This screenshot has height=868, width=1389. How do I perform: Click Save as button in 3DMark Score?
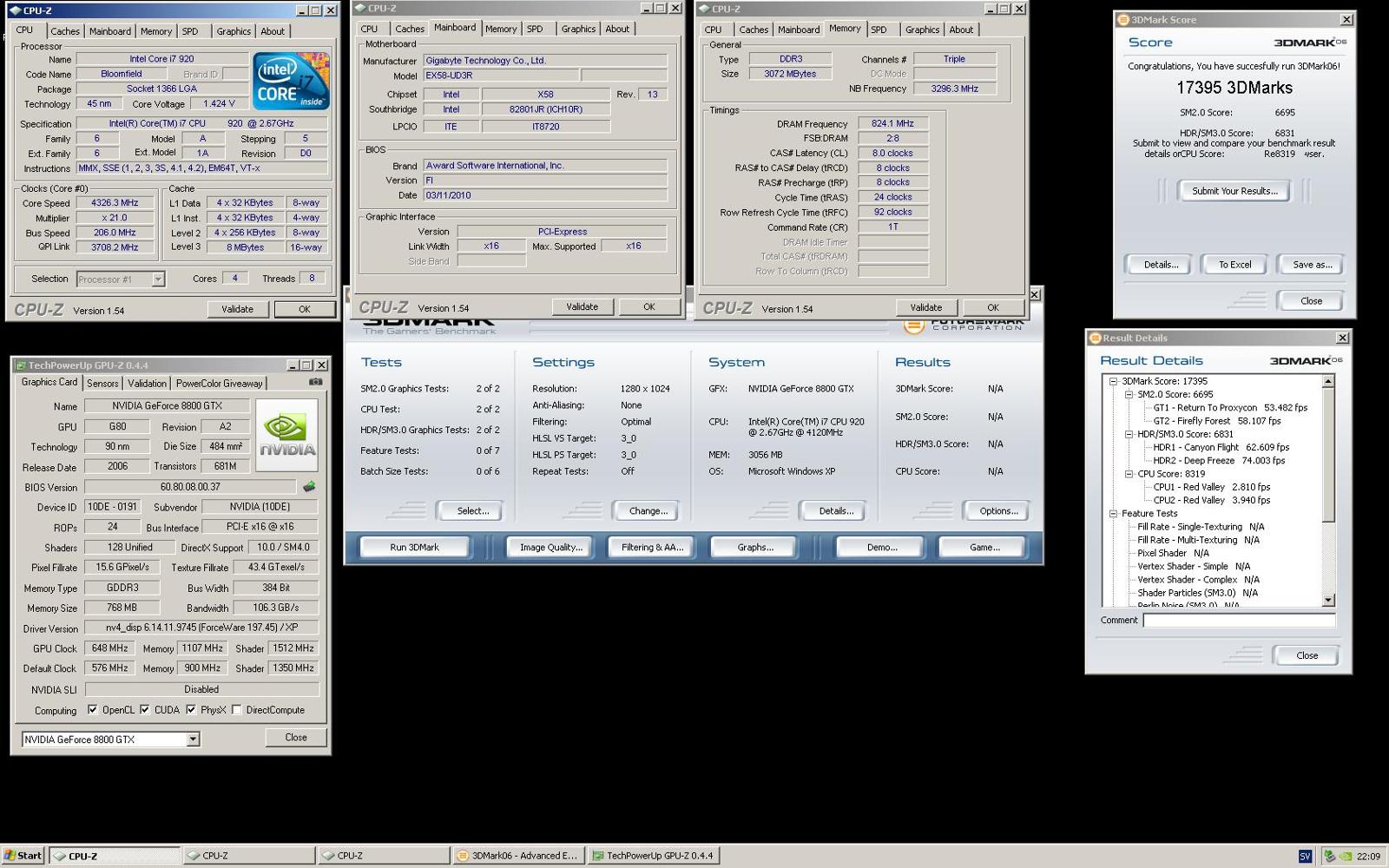click(x=1312, y=265)
